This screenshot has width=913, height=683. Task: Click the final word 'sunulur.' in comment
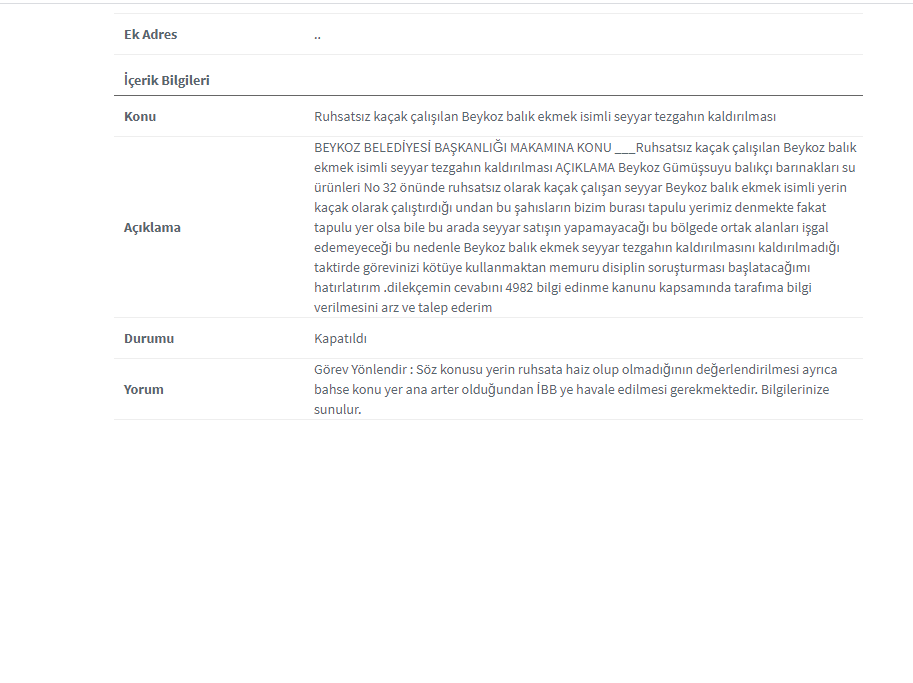pyautogui.click(x=338, y=409)
